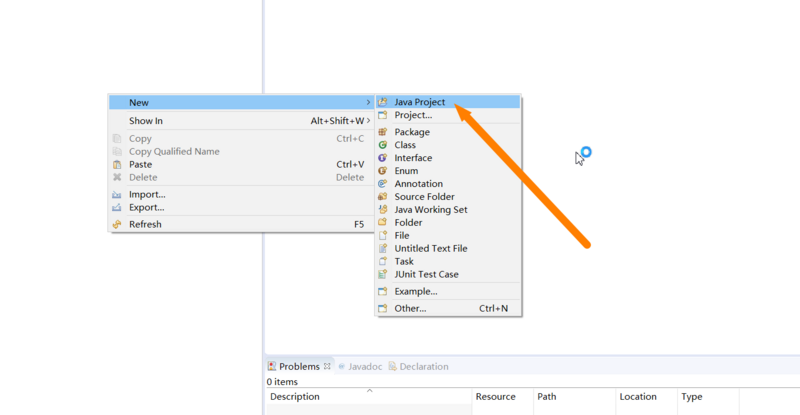Click the Package icon in New submenu
The height and width of the screenshot is (415, 800).
click(383, 132)
